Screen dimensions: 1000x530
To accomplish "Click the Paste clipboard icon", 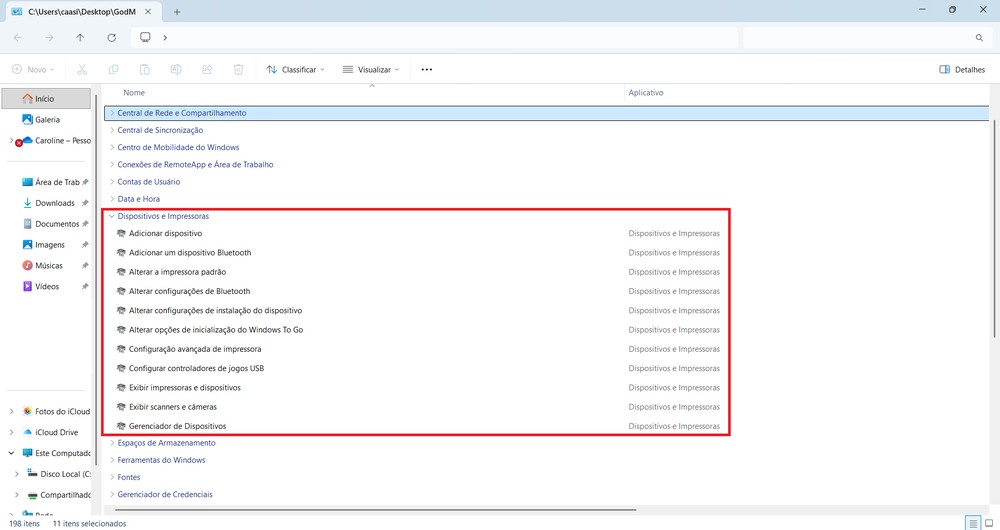I will [x=145, y=70].
